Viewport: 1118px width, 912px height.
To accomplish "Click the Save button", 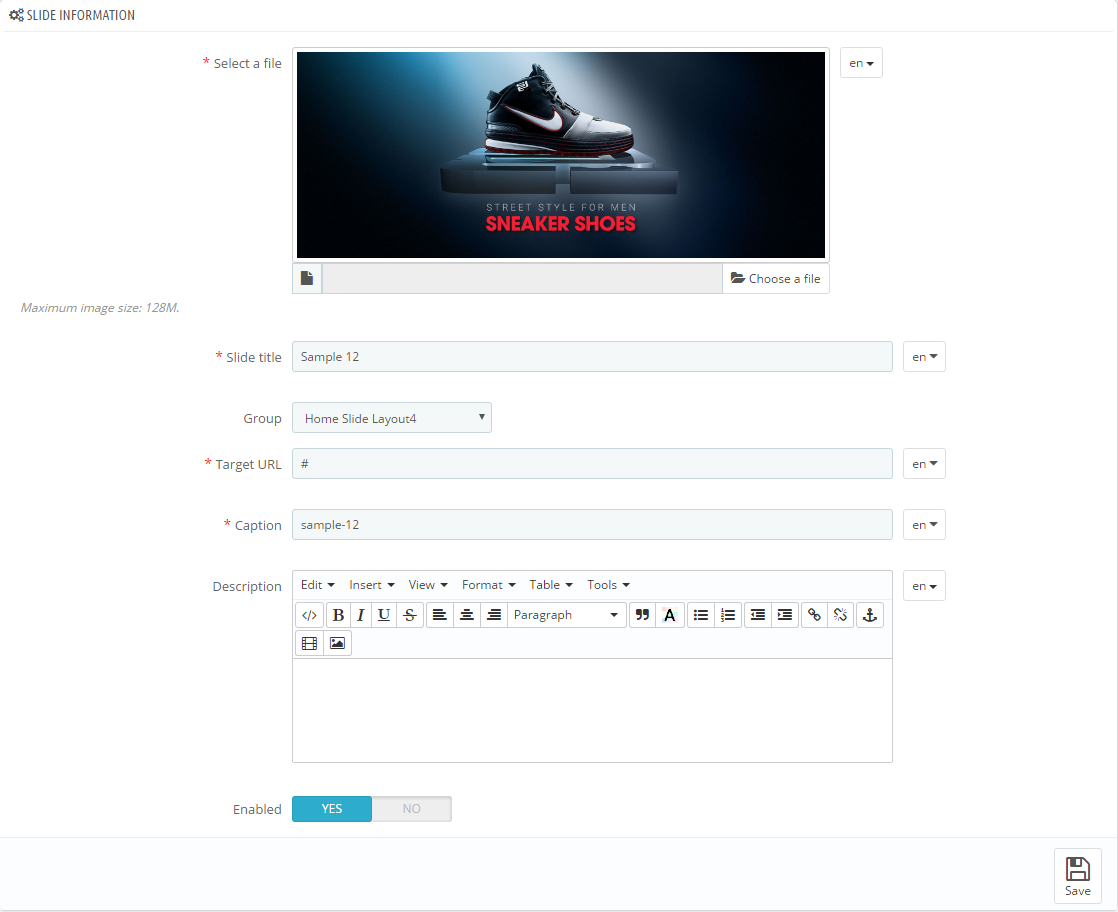I will click(x=1077, y=876).
